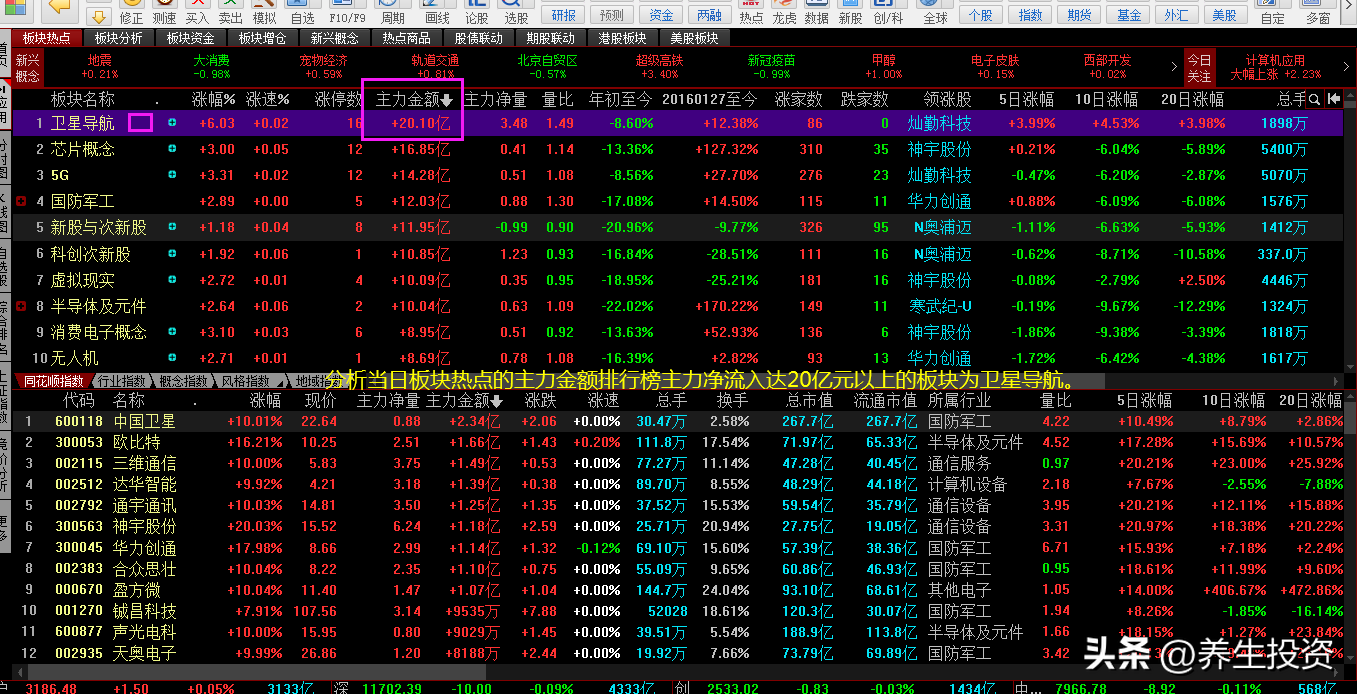
Task: Click the 涨幅% column header
Action: point(214,100)
